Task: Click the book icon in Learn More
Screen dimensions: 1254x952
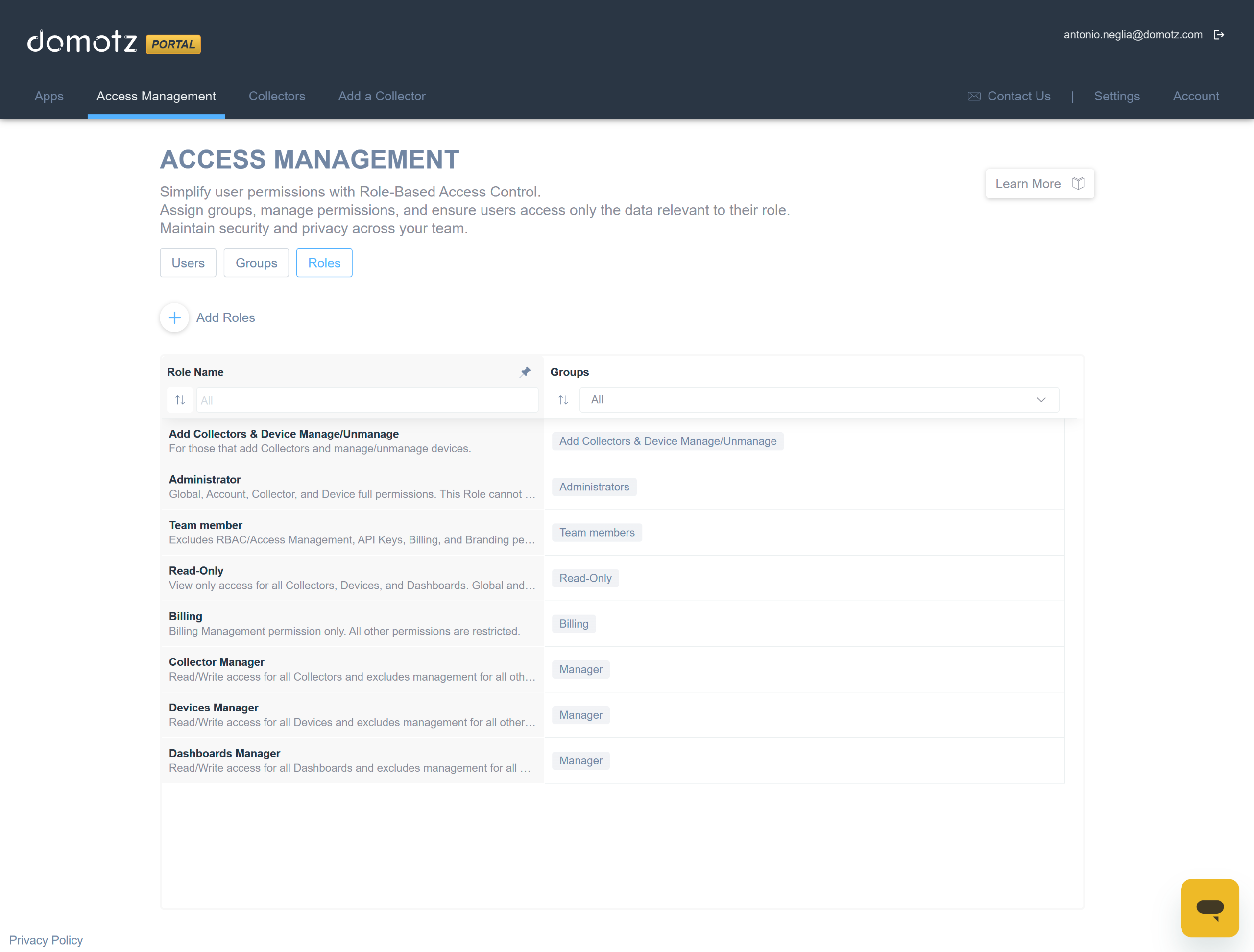Action: 1078,184
